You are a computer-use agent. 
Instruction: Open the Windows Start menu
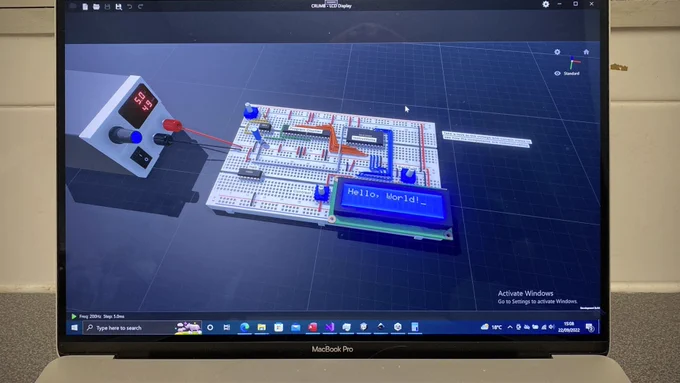coord(74,327)
